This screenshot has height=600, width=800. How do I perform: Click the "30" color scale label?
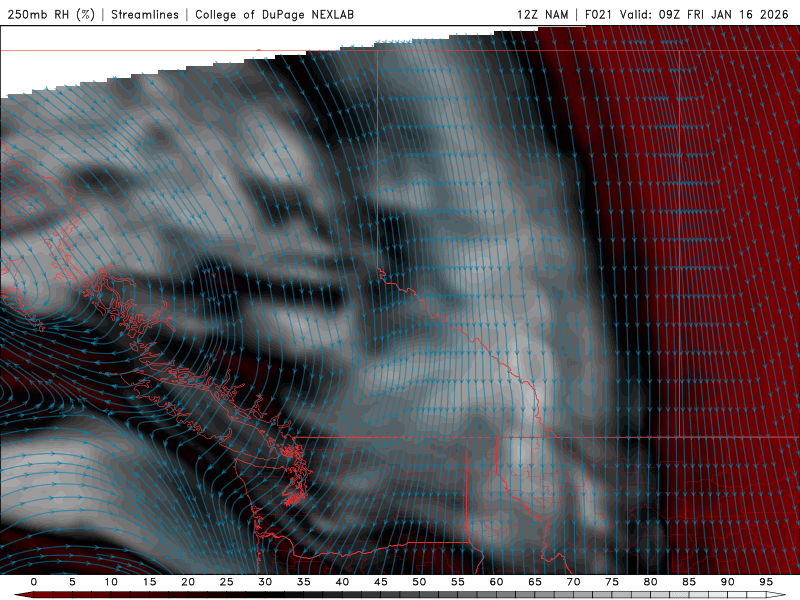tap(265, 582)
